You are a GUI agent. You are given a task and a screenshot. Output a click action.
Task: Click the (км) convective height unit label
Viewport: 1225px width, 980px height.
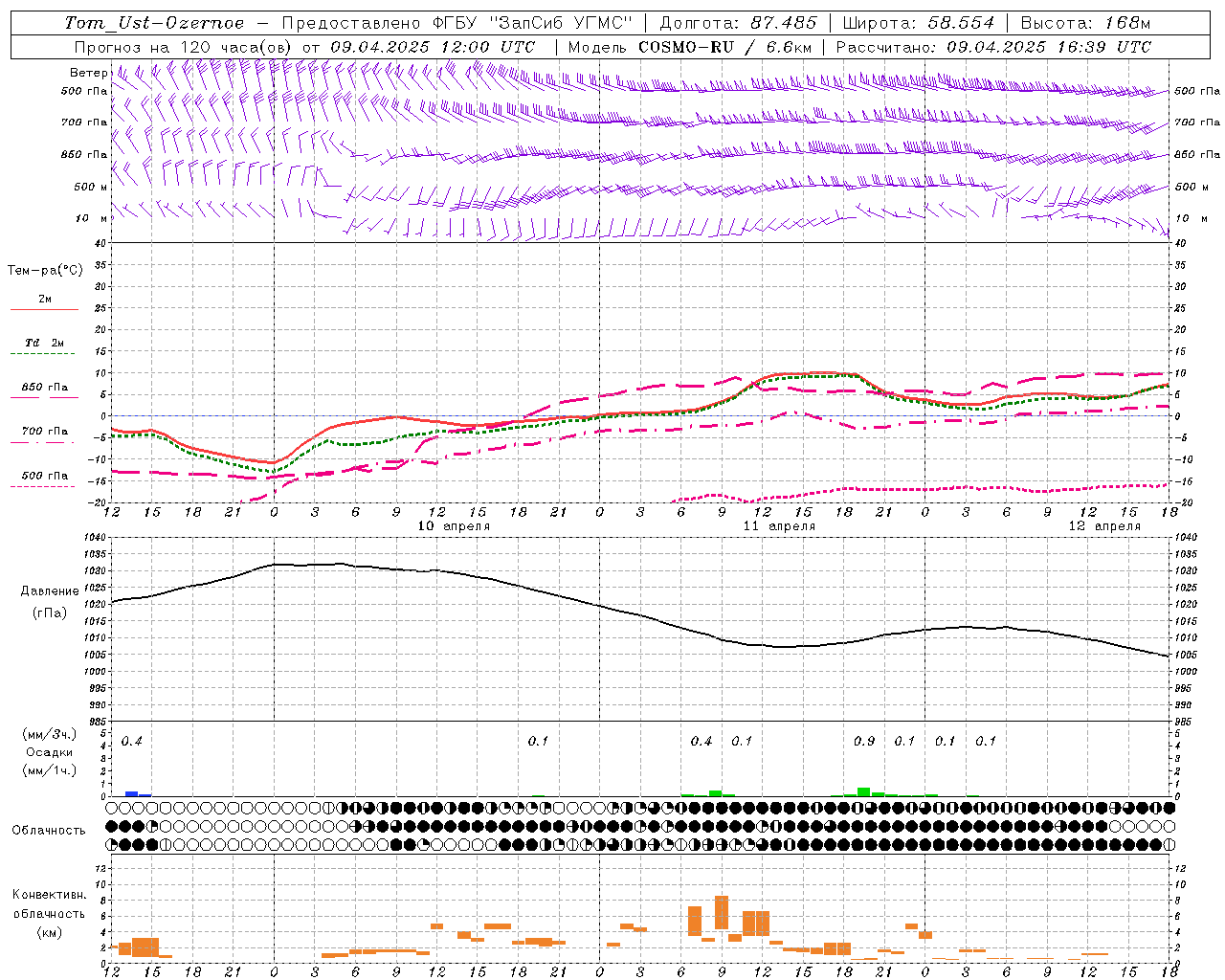coord(49,932)
